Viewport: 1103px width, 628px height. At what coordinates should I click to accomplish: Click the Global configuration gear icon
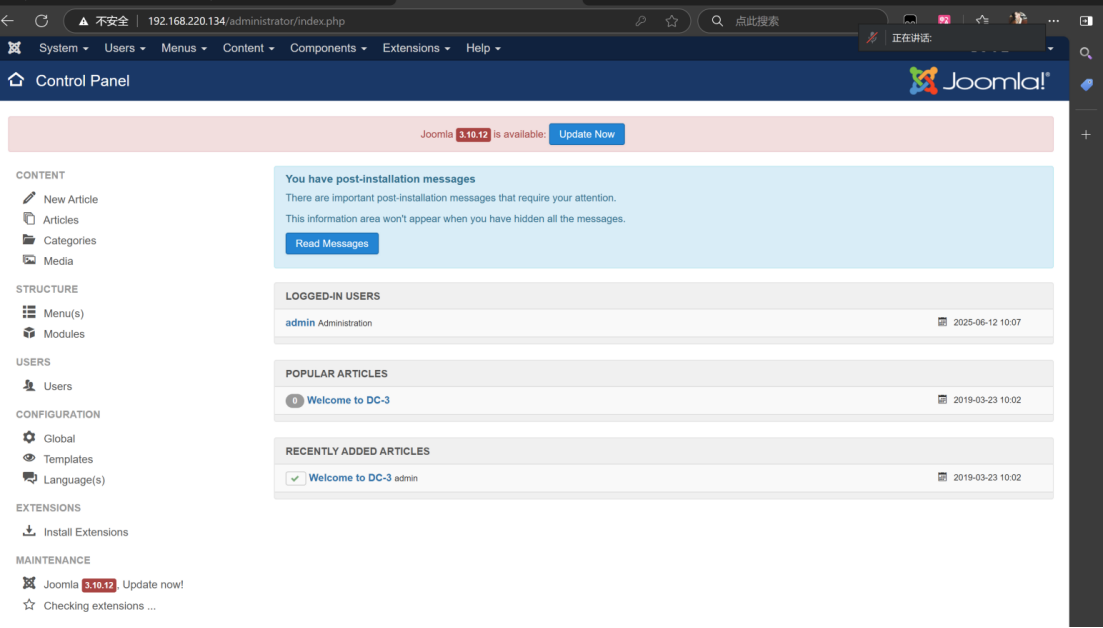click(x=29, y=437)
